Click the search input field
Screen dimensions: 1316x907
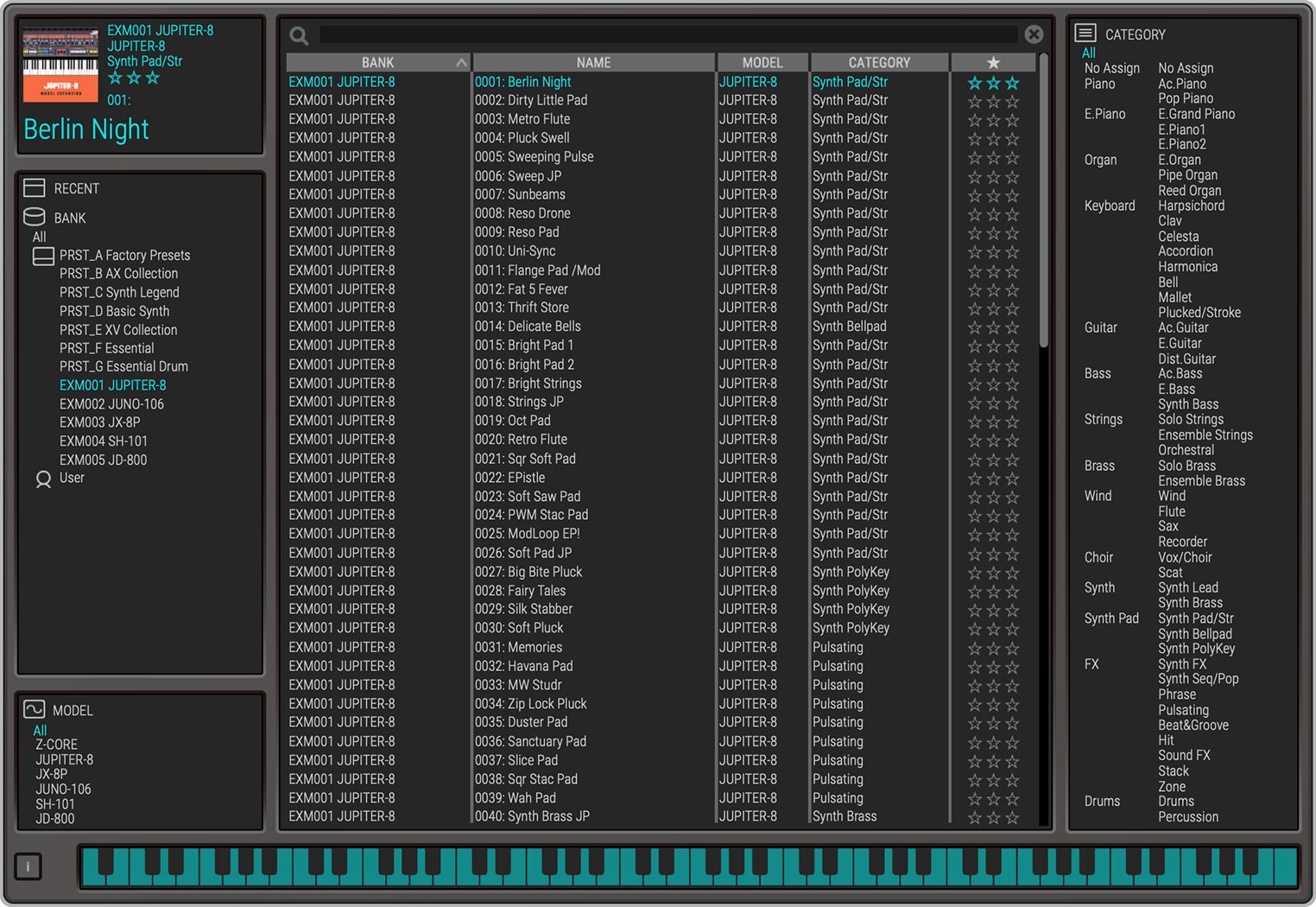[668, 35]
